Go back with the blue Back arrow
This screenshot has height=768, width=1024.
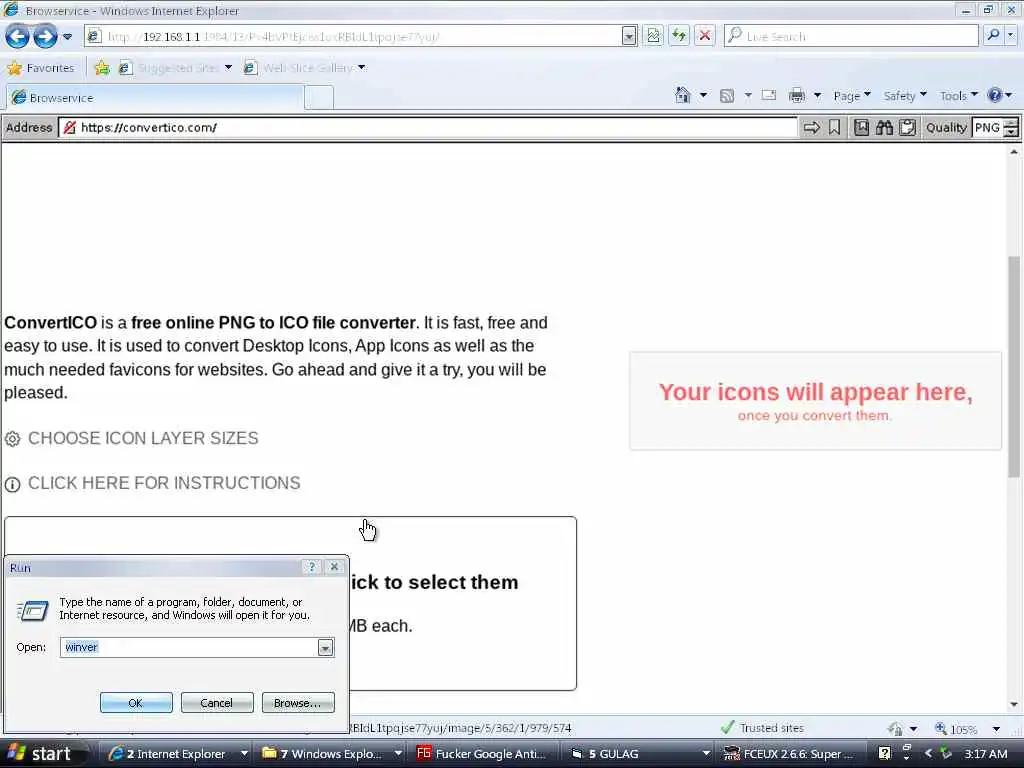[x=18, y=36]
